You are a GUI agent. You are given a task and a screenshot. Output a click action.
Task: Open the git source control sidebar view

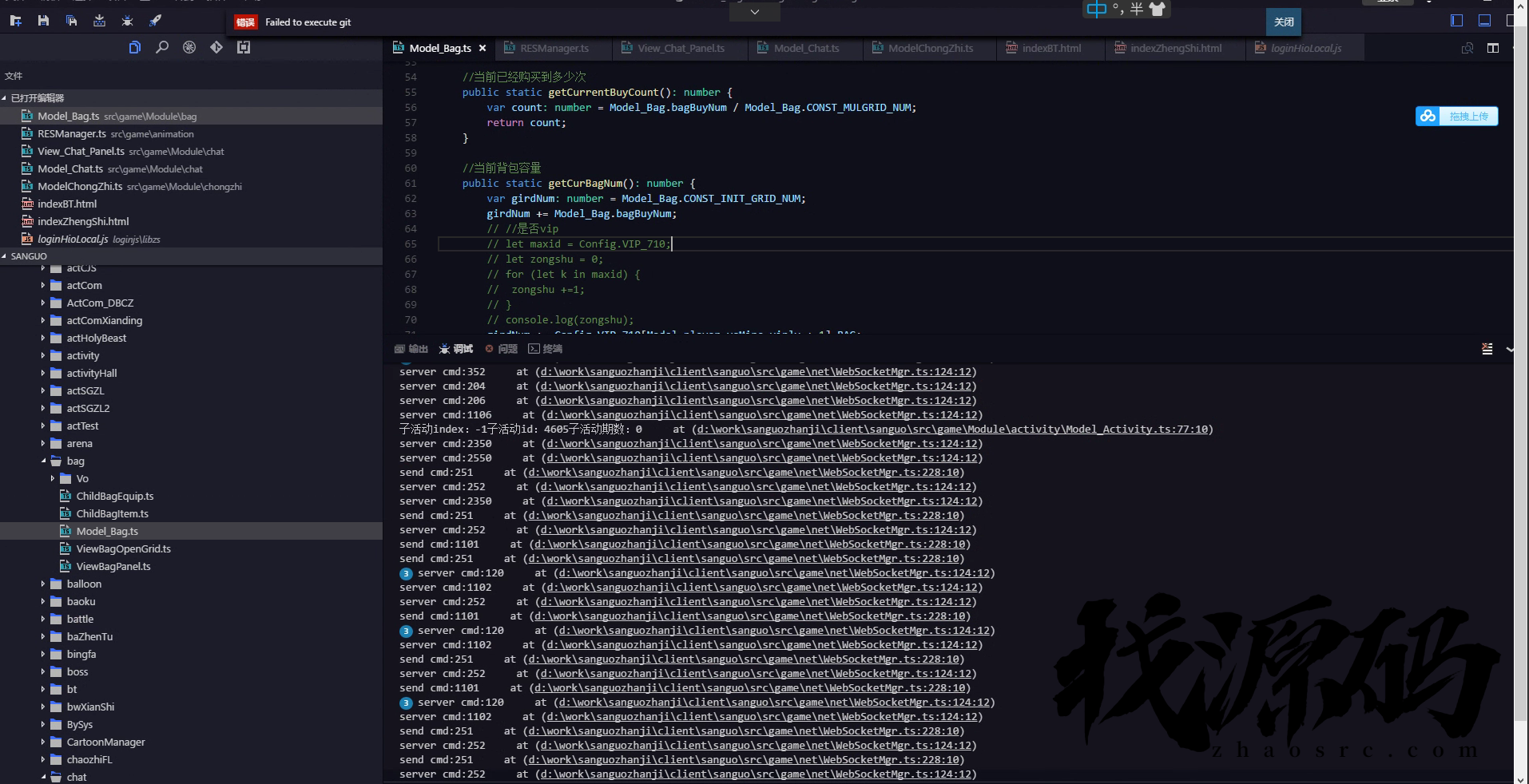pyautogui.click(x=216, y=47)
